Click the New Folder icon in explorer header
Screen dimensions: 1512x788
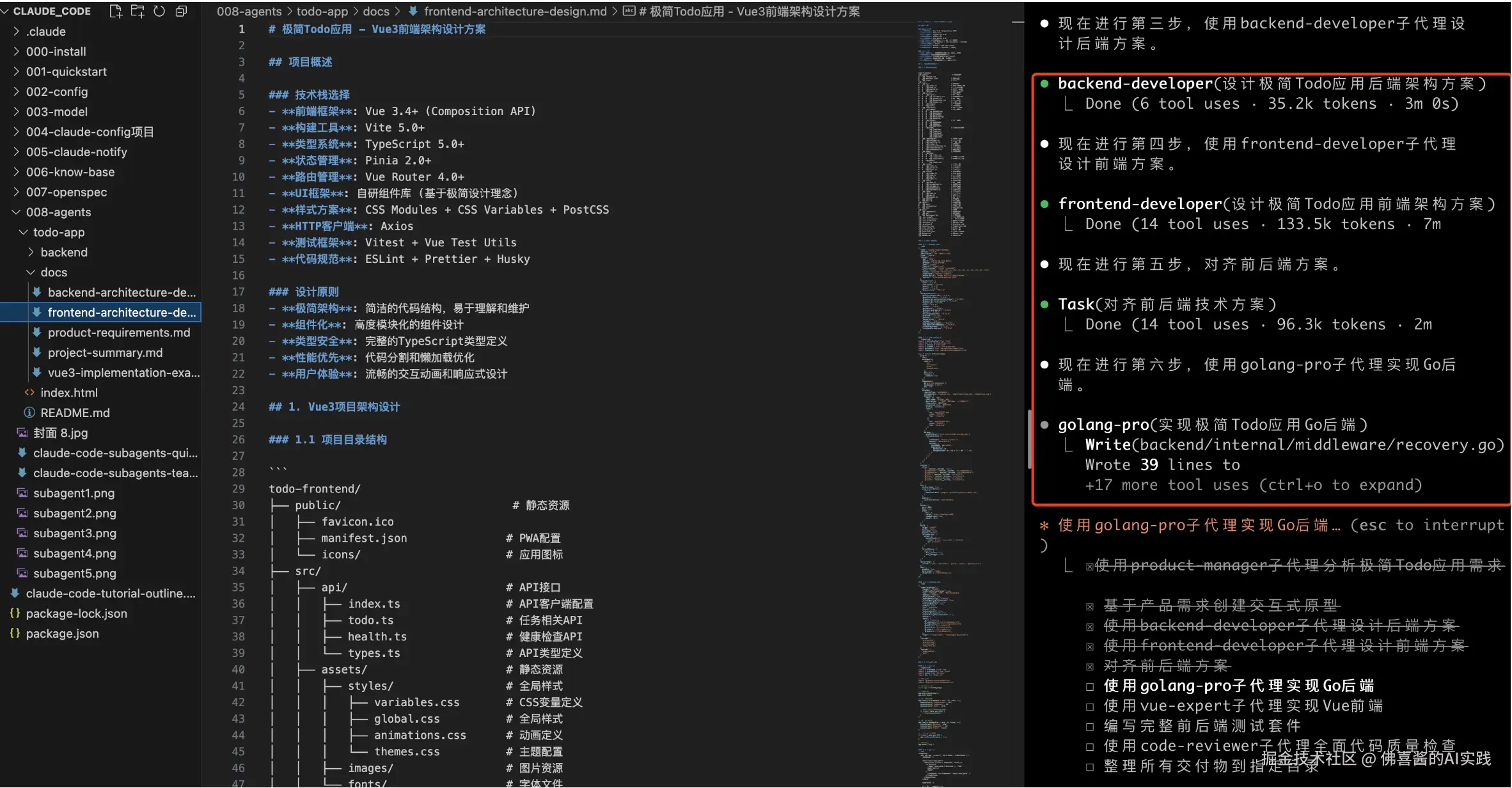pos(138,11)
